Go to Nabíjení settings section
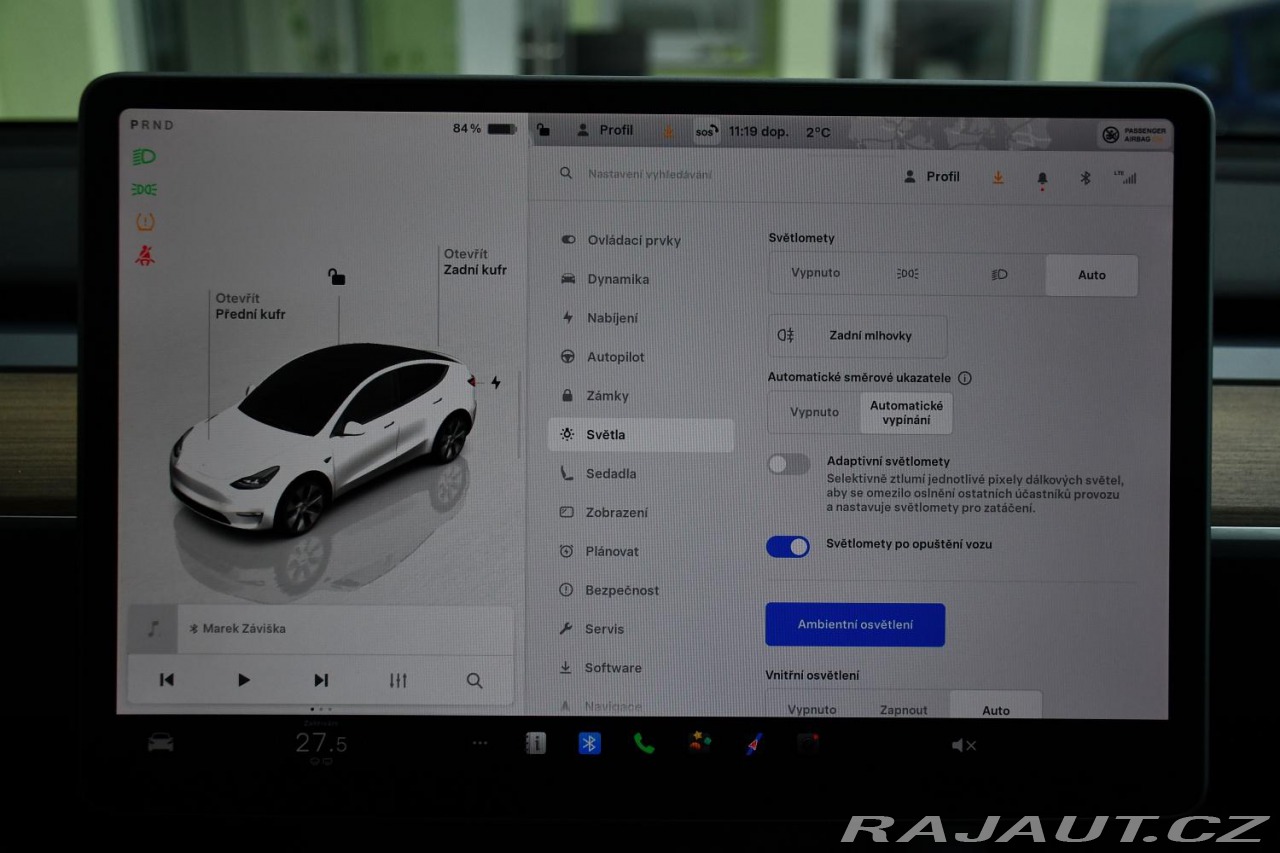Viewport: 1280px width, 853px height. [611, 318]
